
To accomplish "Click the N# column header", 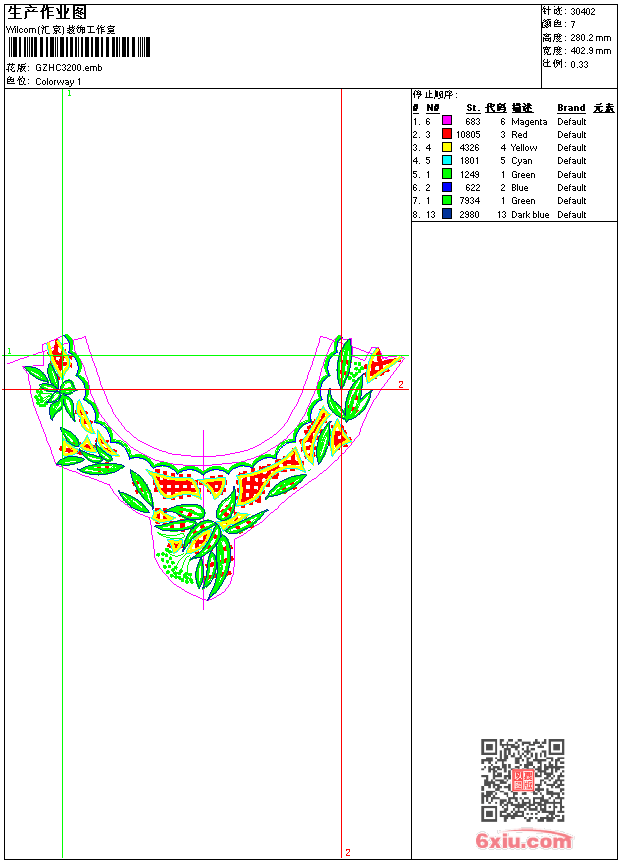I will (x=432, y=108).
